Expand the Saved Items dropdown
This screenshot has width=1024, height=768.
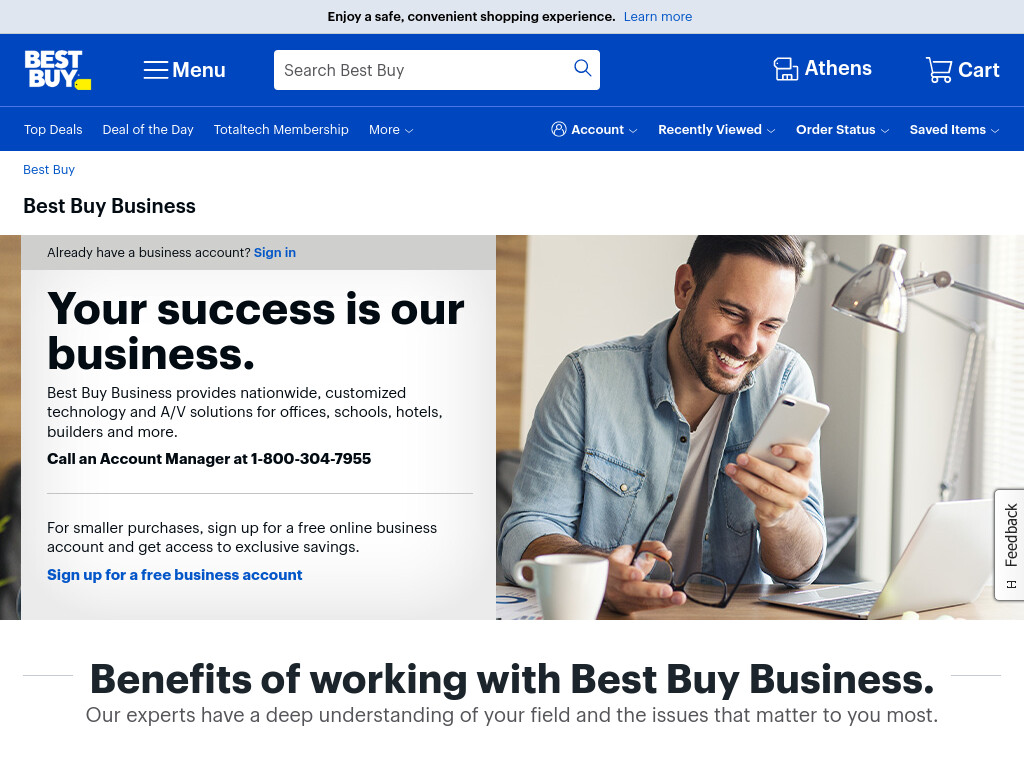click(954, 130)
